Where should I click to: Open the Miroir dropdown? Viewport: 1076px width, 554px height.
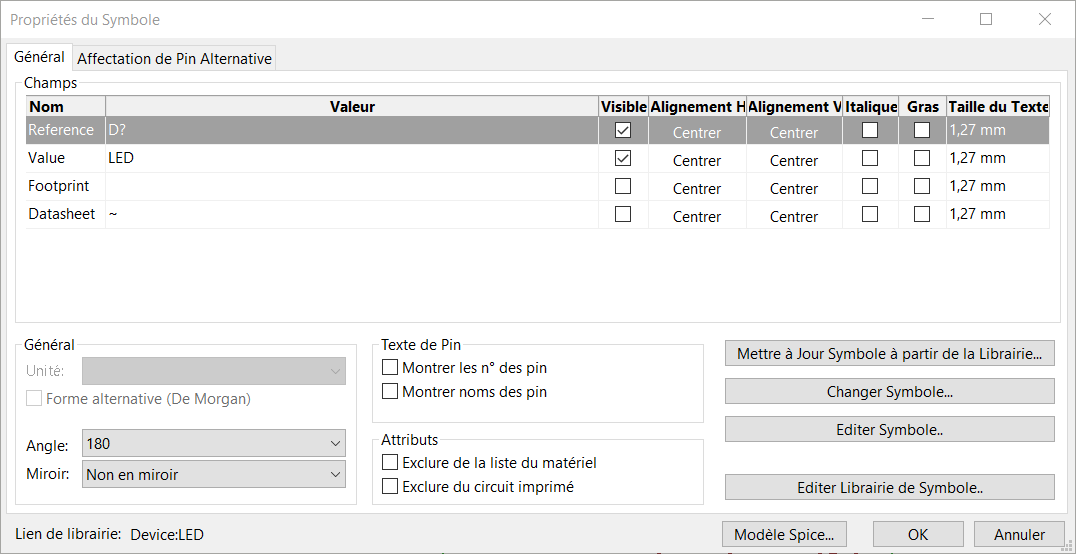coord(214,475)
